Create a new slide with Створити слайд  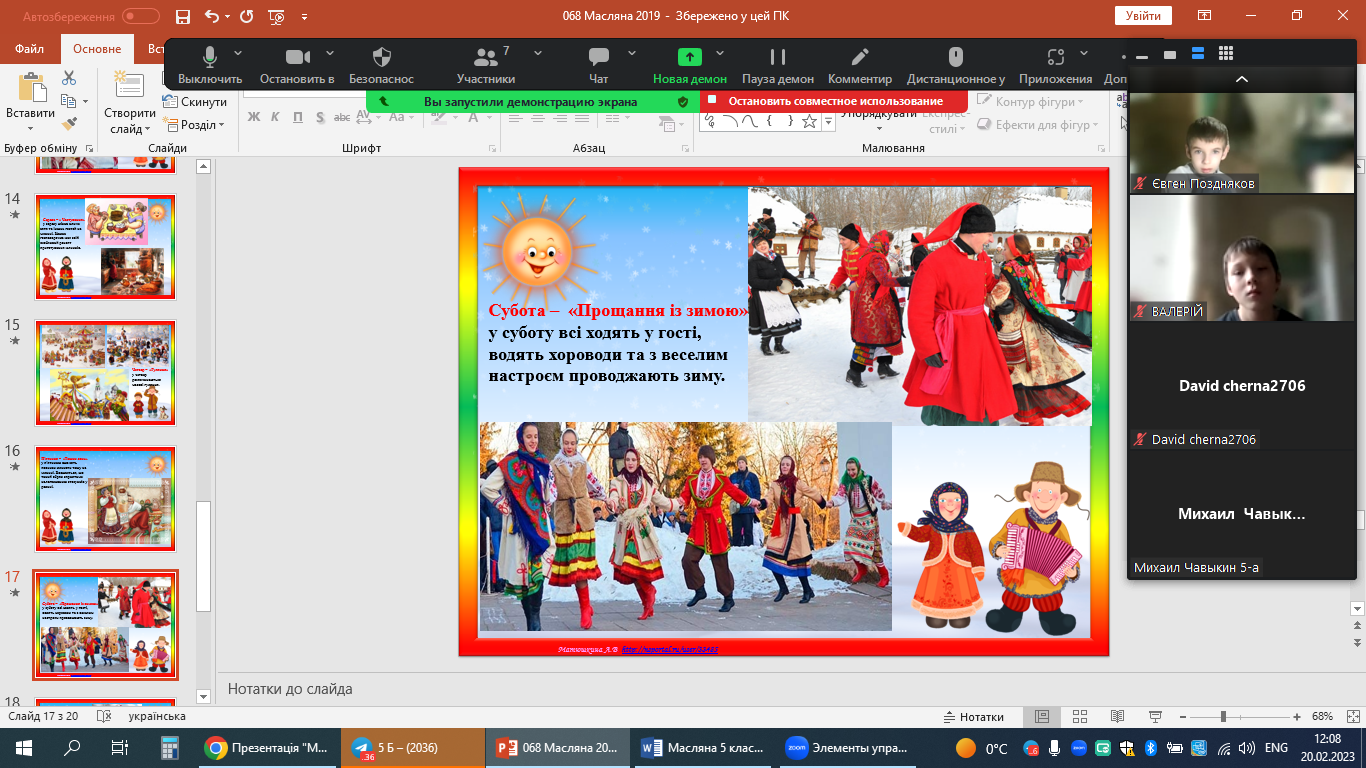130,102
